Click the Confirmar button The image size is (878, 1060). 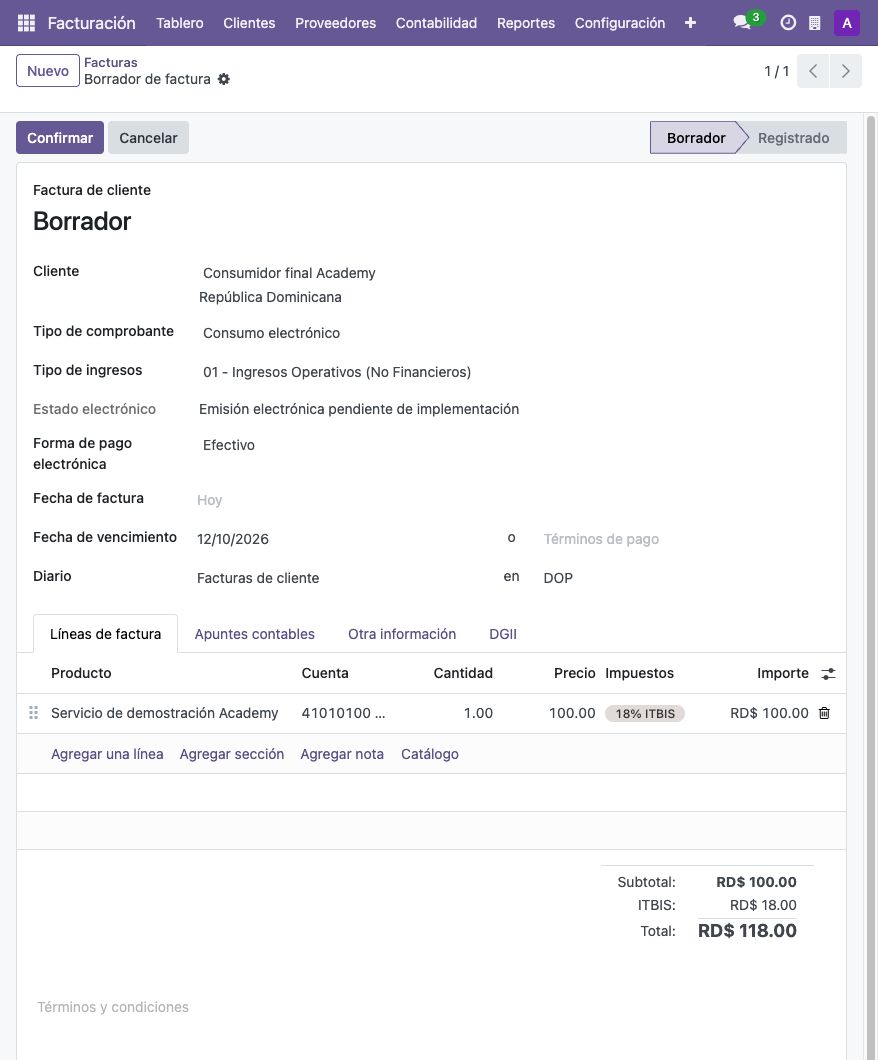(x=60, y=138)
